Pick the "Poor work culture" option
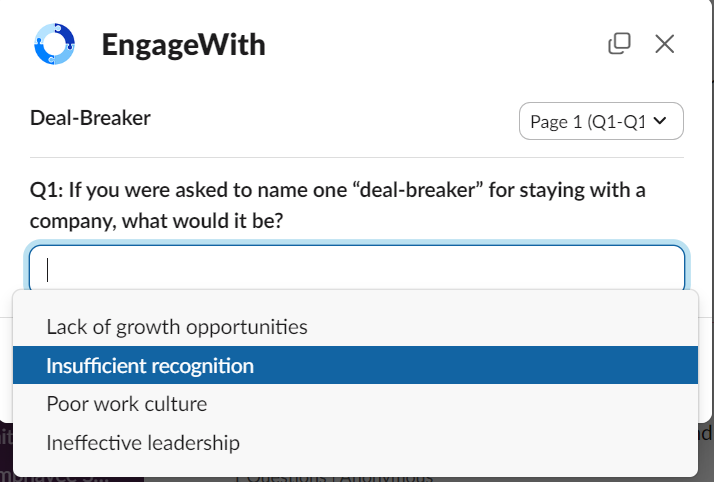This screenshot has height=482, width=714. point(127,404)
